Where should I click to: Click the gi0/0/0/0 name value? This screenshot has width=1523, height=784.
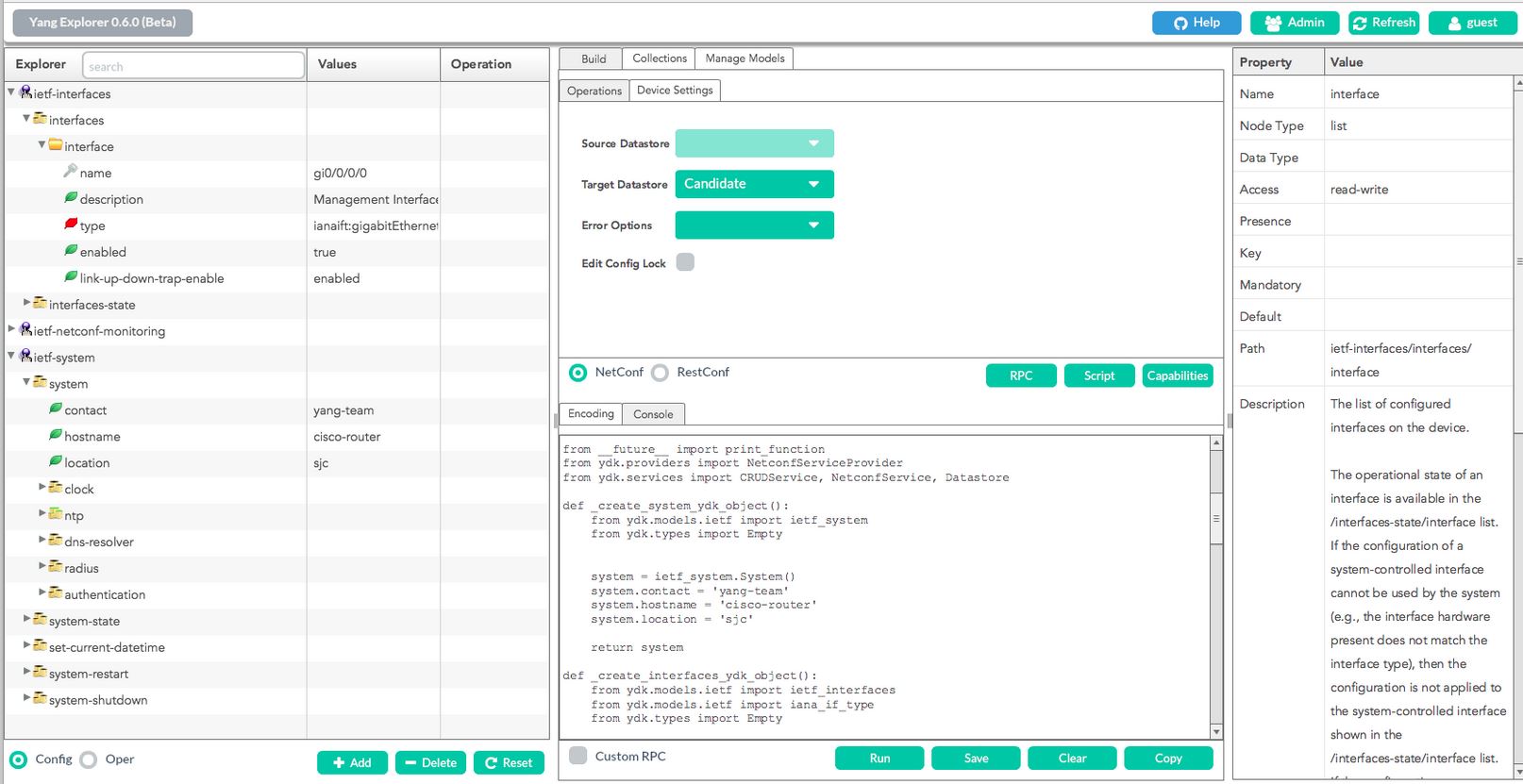[x=340, y=173]
